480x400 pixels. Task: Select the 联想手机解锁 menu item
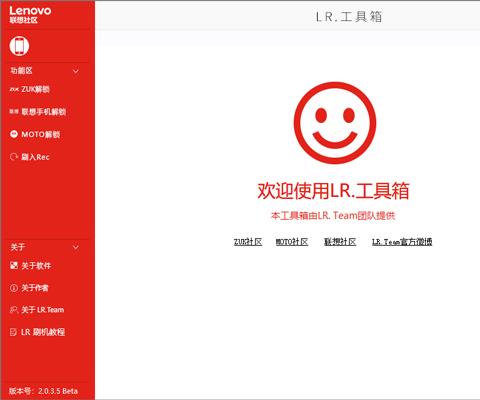[44, 112]
